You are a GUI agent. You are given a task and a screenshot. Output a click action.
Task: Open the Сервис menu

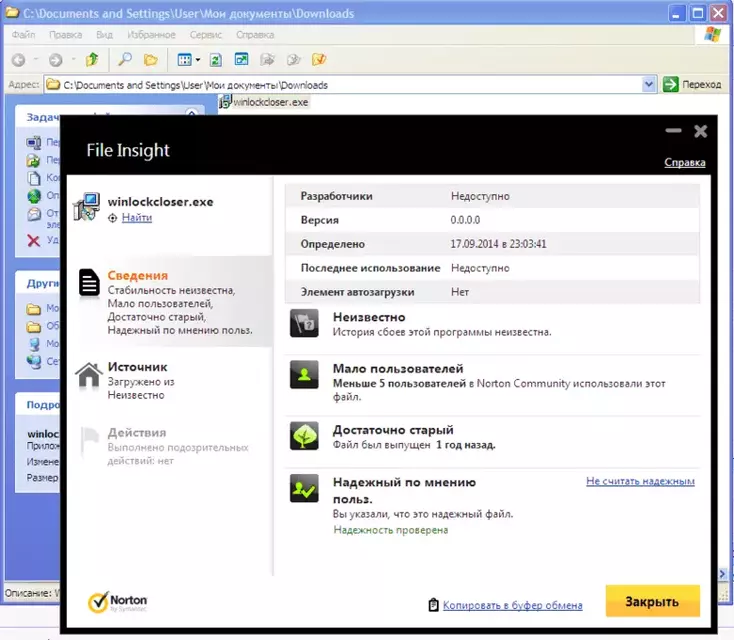(206, 35)
